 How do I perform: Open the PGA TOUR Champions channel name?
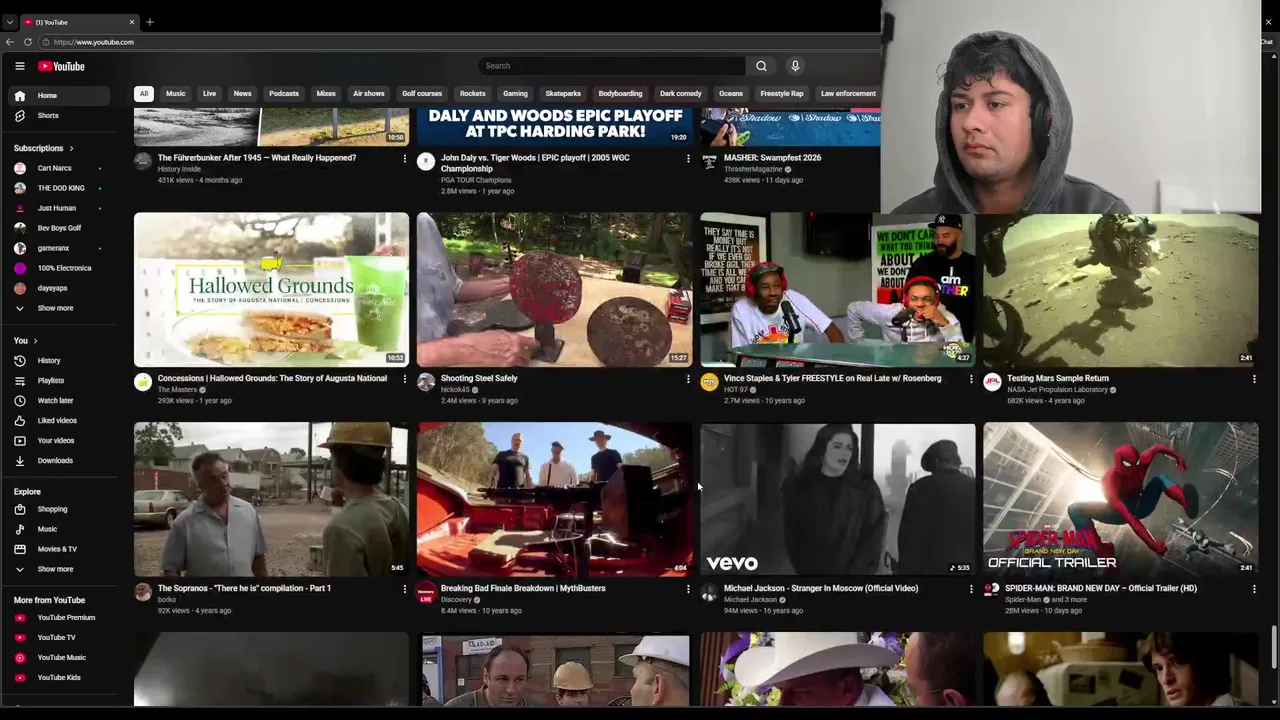pos(476,180)
